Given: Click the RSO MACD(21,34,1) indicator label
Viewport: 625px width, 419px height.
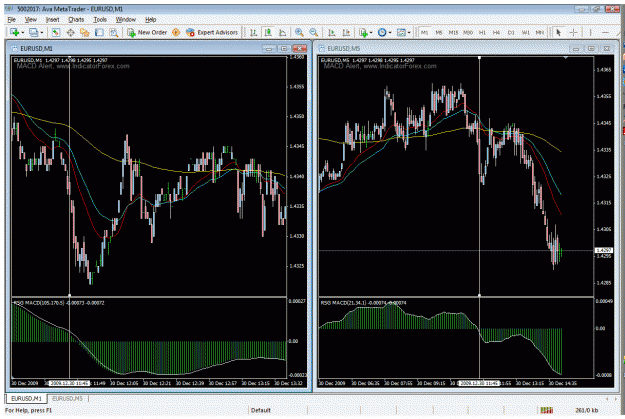Looking at the screenshot, I should tap(364, 303).
